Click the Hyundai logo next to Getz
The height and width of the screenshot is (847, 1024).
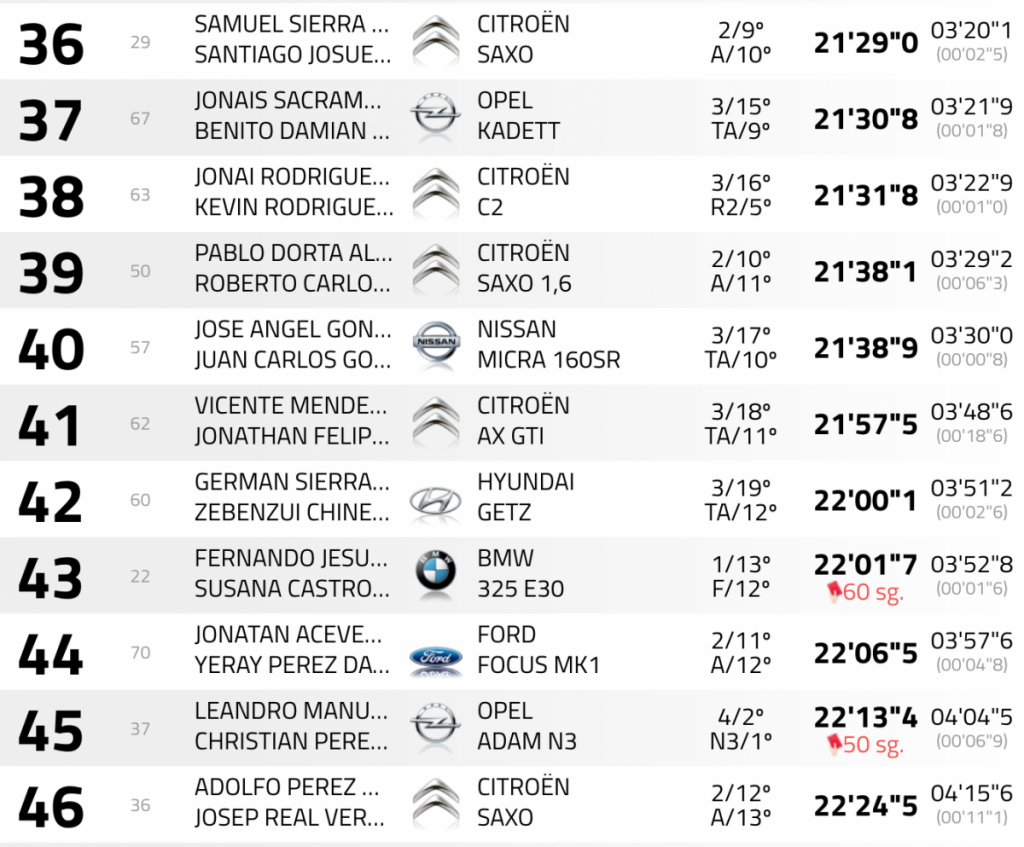tap(435, 498)
